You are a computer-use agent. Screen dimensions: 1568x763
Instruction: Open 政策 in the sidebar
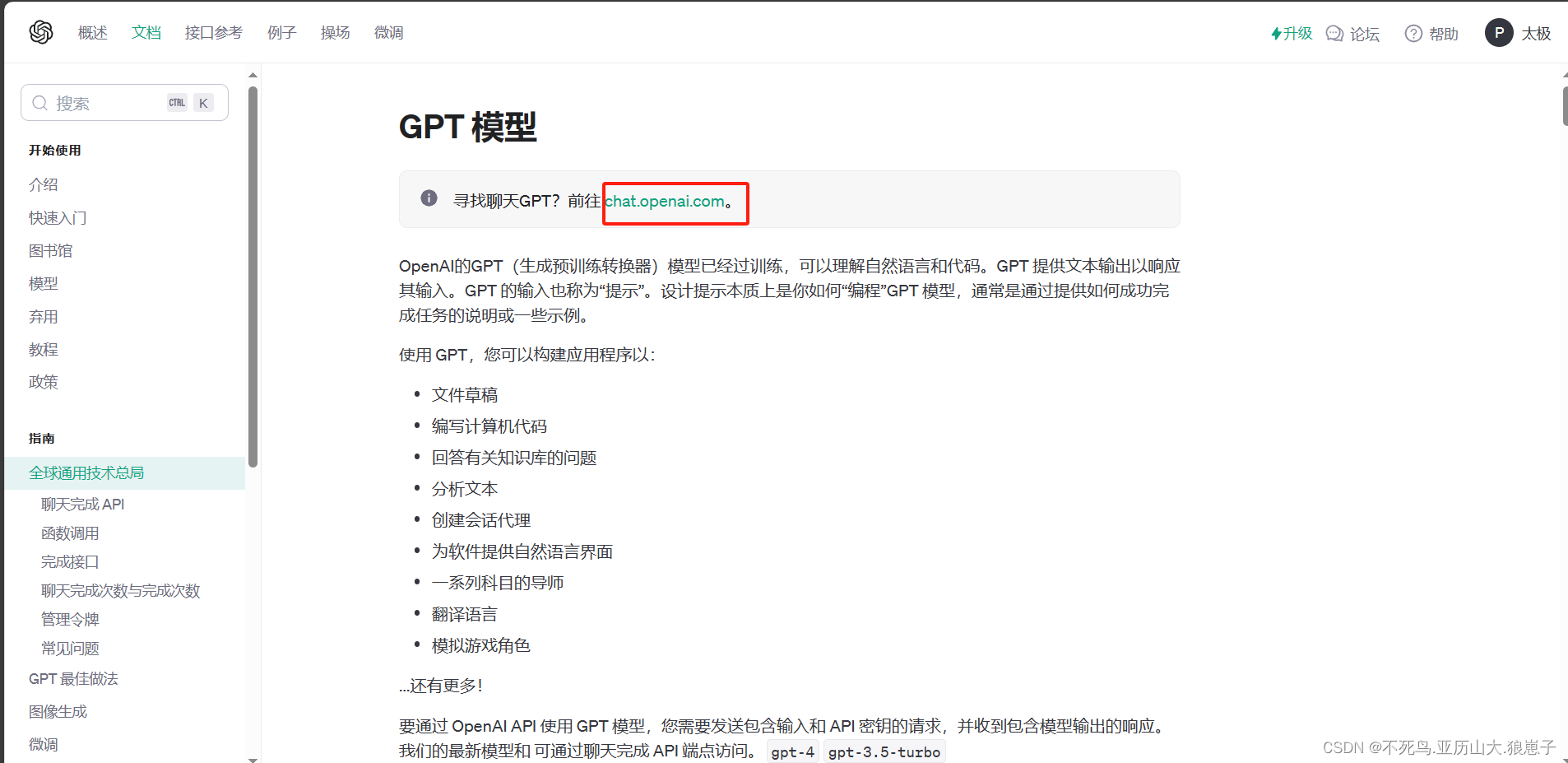[44, 382]
